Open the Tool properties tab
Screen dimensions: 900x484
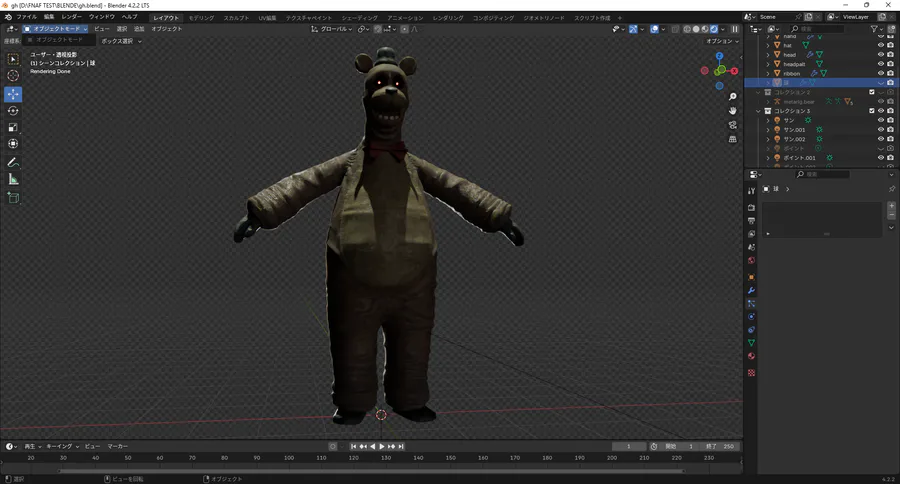751,191
